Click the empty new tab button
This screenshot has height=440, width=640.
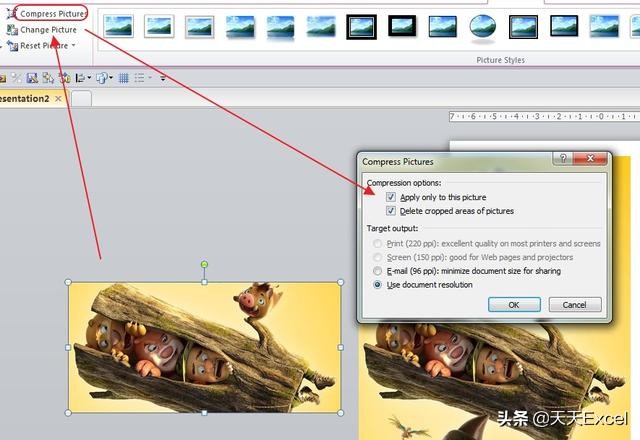click(x=81, y=98)
